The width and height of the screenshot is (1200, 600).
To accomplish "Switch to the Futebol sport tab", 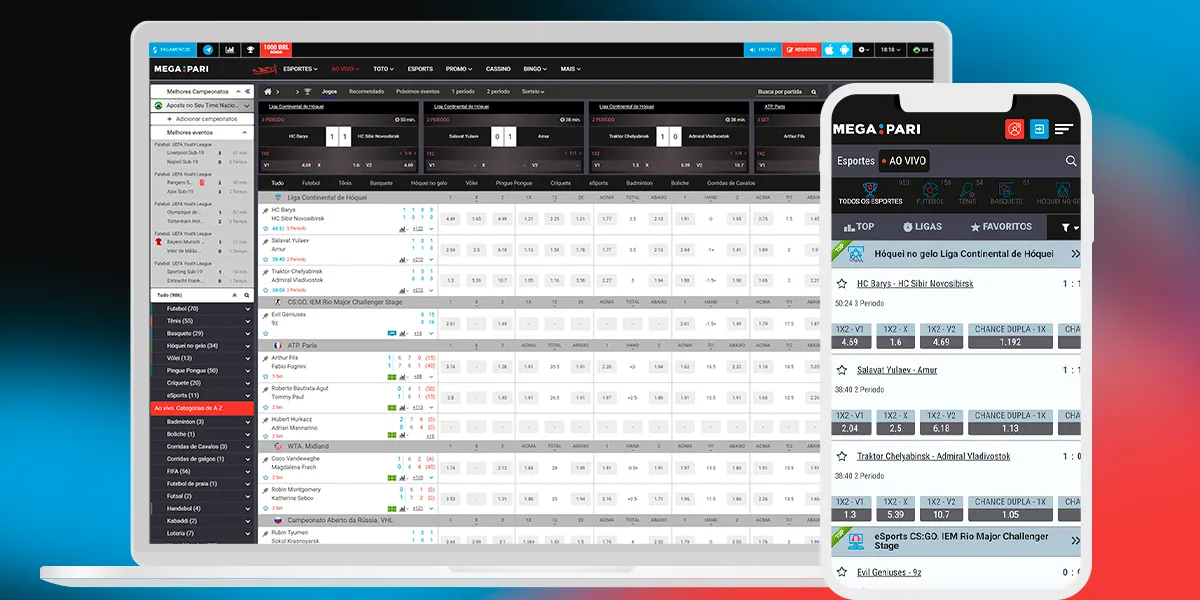I will tap(311, 183).
